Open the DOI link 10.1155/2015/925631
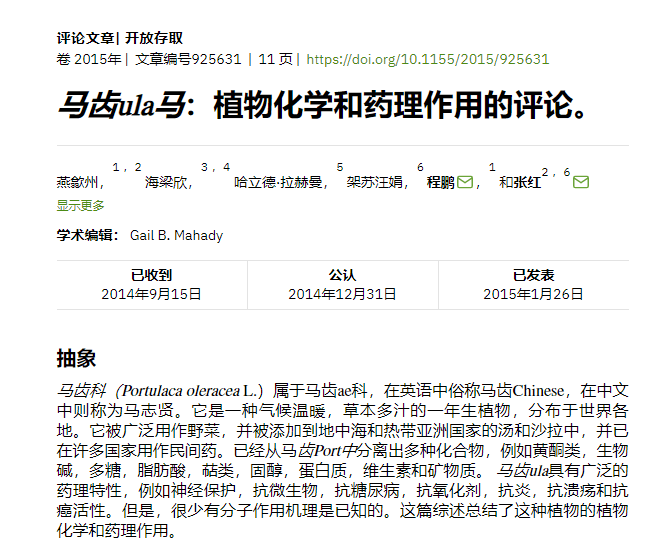Viewport: 665px width, 548px height. point(427,59)
